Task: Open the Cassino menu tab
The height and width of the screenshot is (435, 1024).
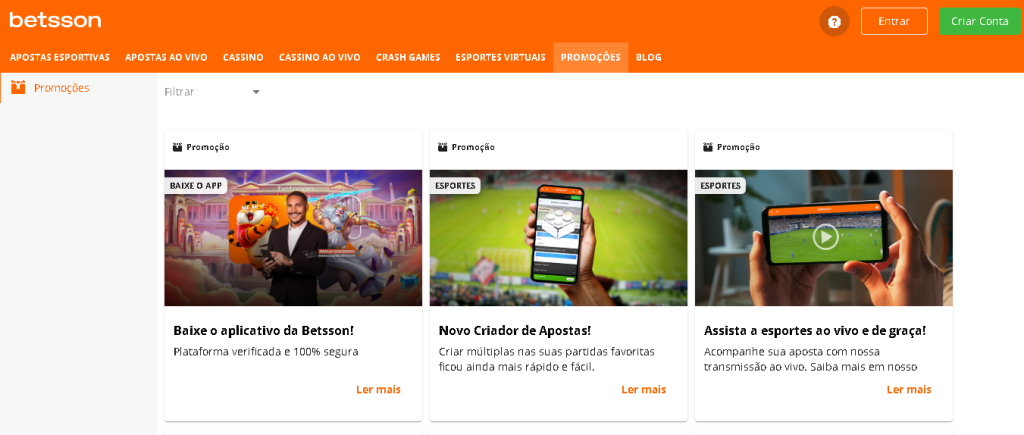Action: click(243, 57)
